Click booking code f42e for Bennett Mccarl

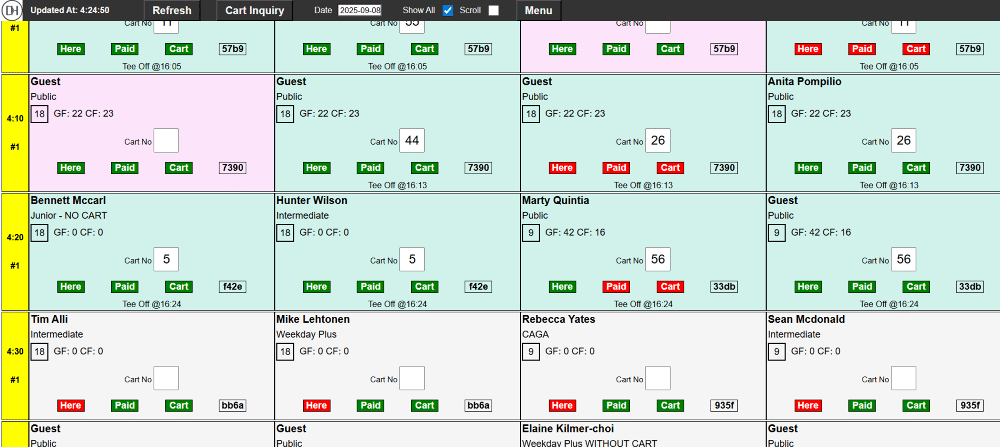(232, 286)
